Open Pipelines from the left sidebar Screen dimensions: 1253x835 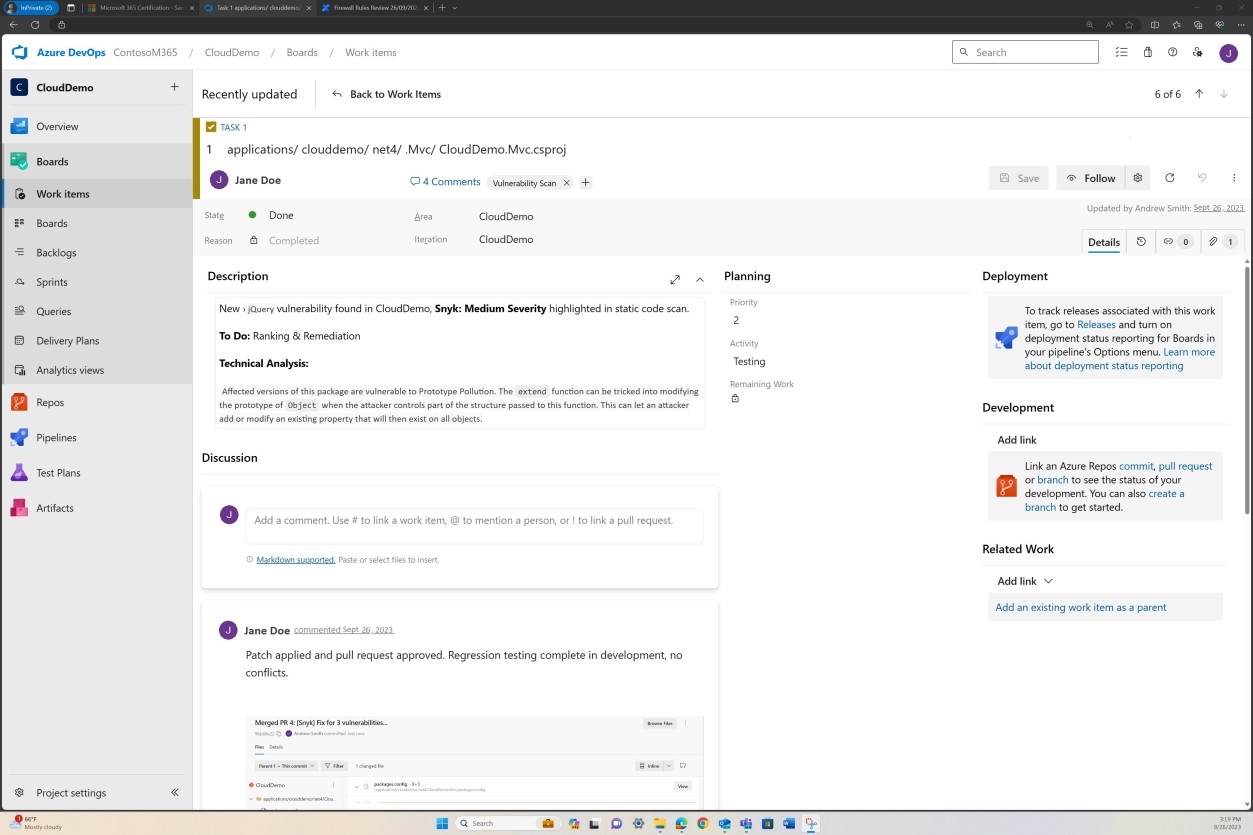pos(57,437)
